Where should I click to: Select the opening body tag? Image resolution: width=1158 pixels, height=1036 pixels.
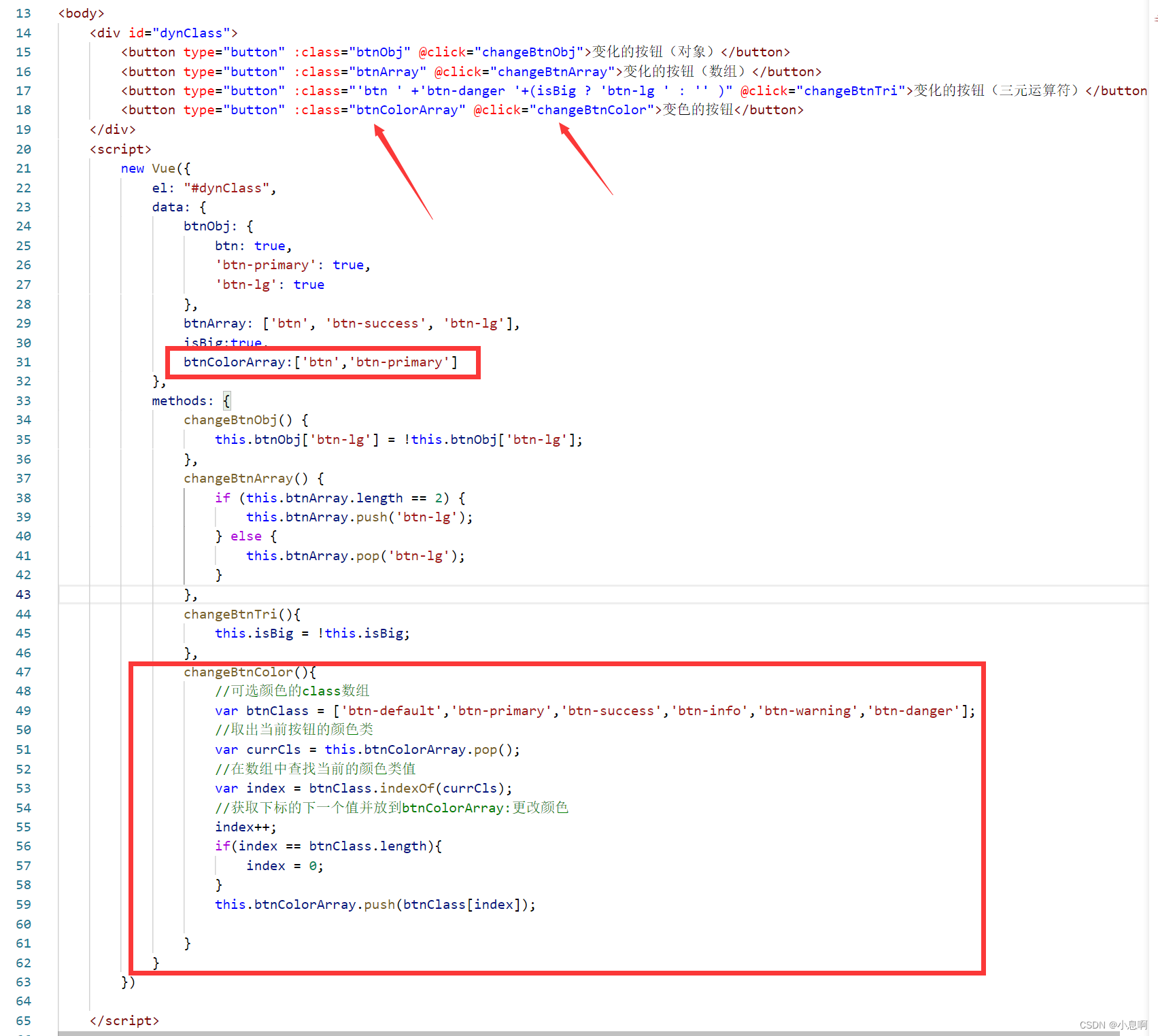point(81,14)
